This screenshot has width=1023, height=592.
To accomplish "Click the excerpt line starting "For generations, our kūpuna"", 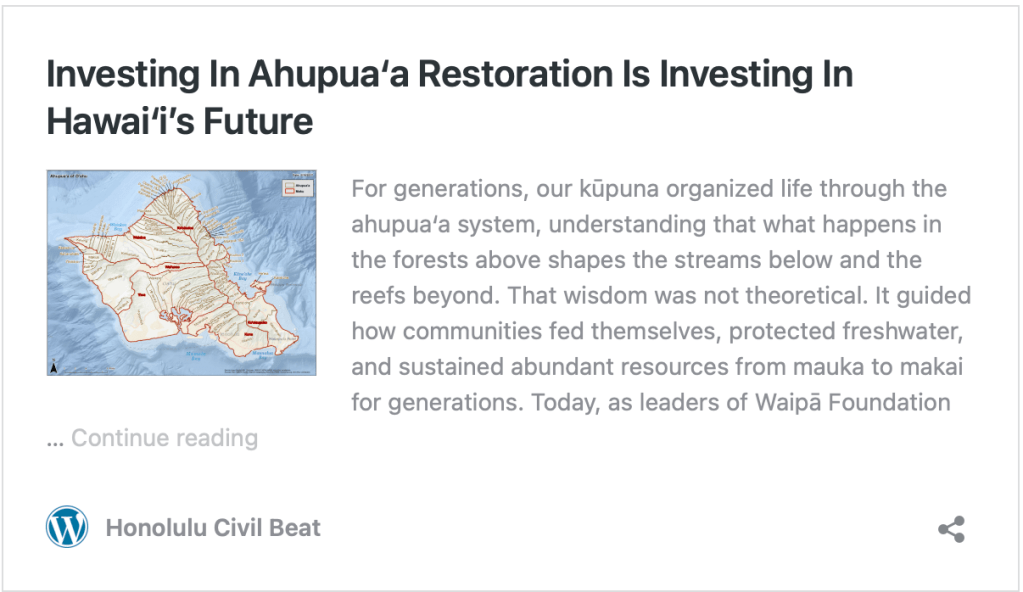I will tap(649, 189).
